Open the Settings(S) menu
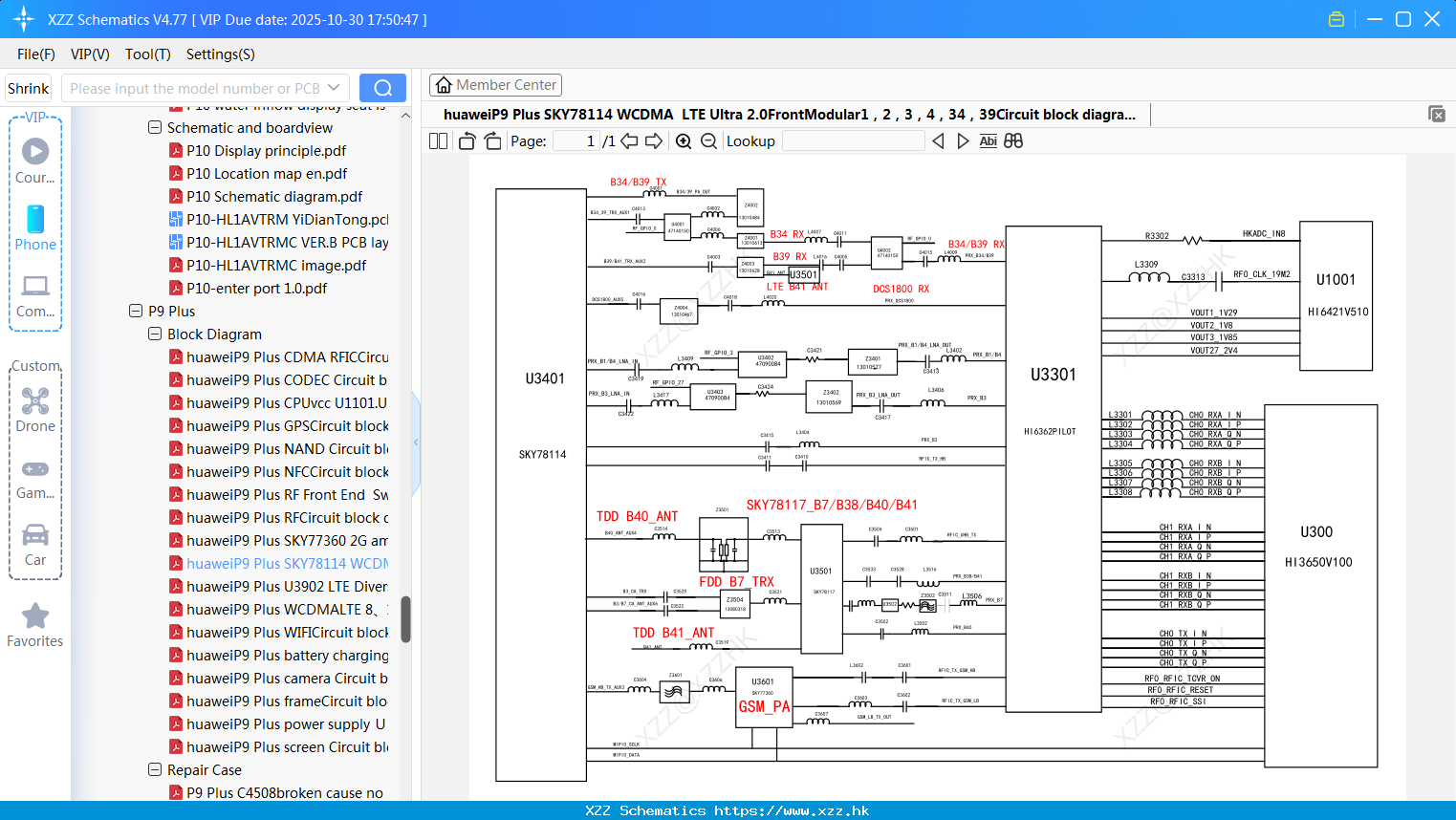 coord(221,54)
